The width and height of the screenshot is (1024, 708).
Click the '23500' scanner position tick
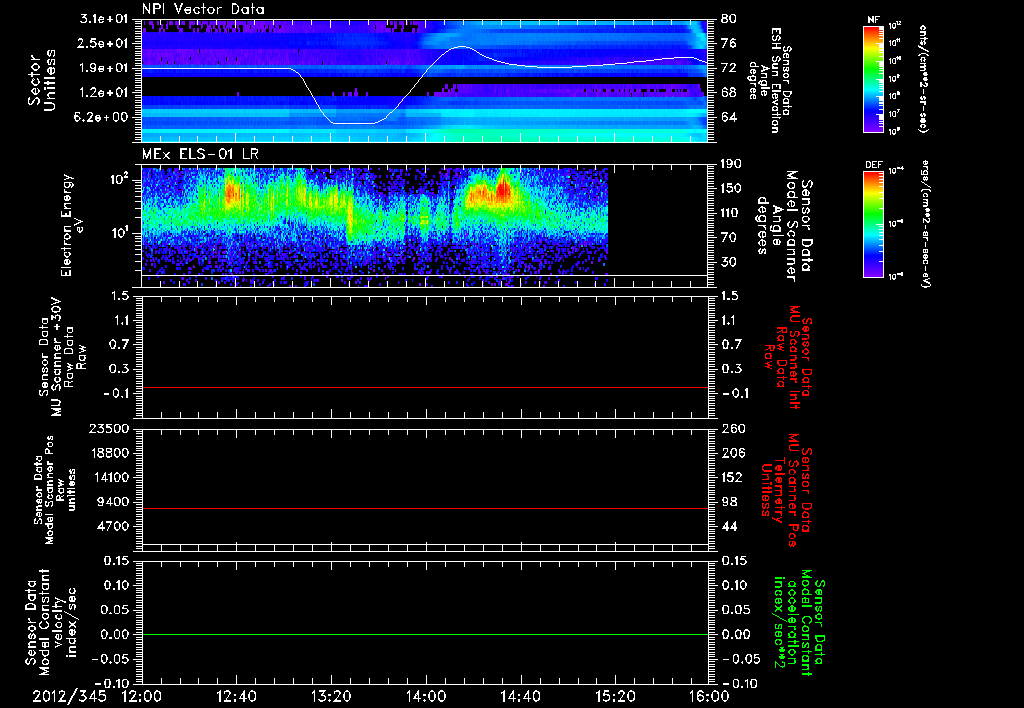point(108,428)
